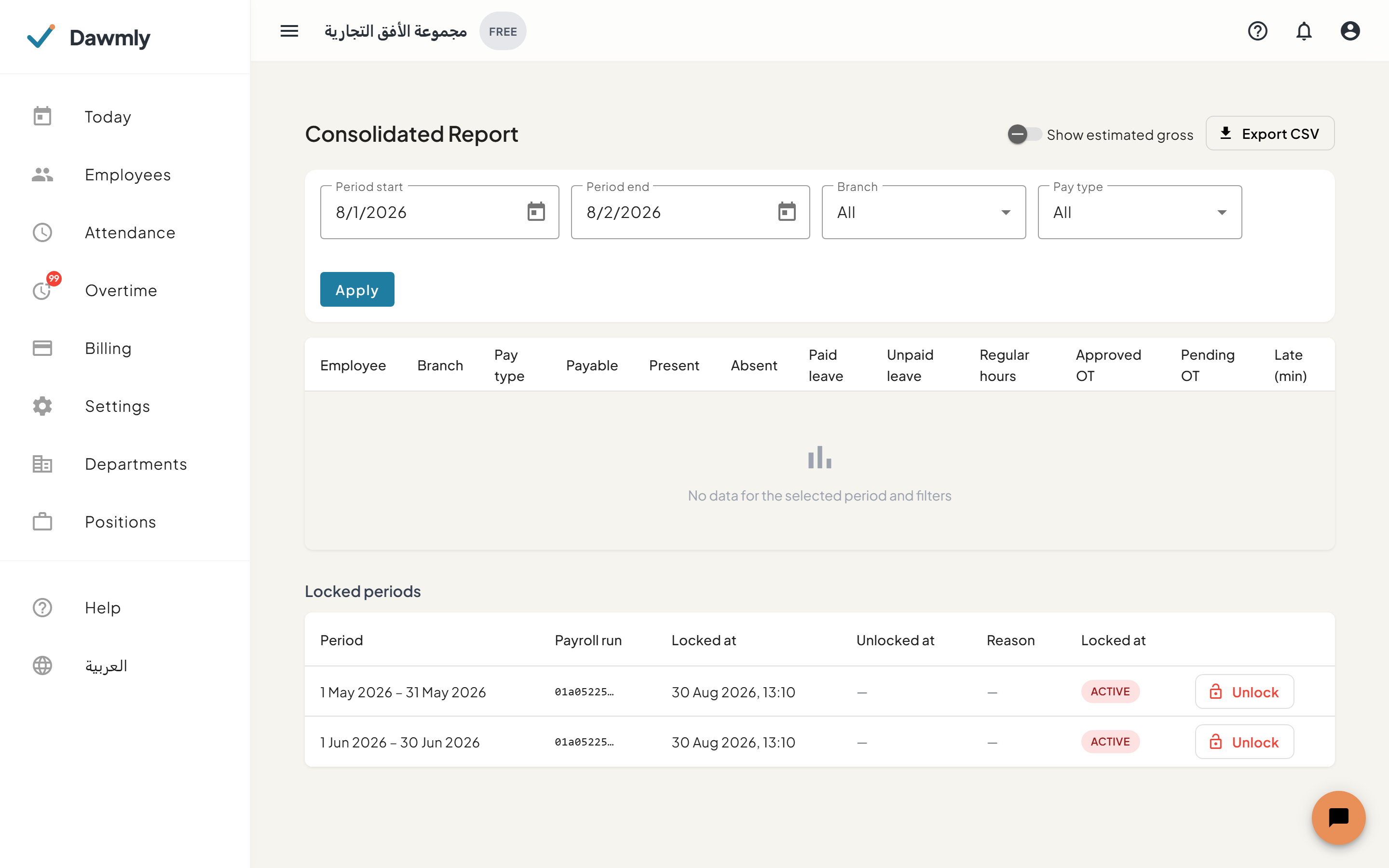Open Overtime section
This screenshot has height=868, width=1389.
click(125, 290)
